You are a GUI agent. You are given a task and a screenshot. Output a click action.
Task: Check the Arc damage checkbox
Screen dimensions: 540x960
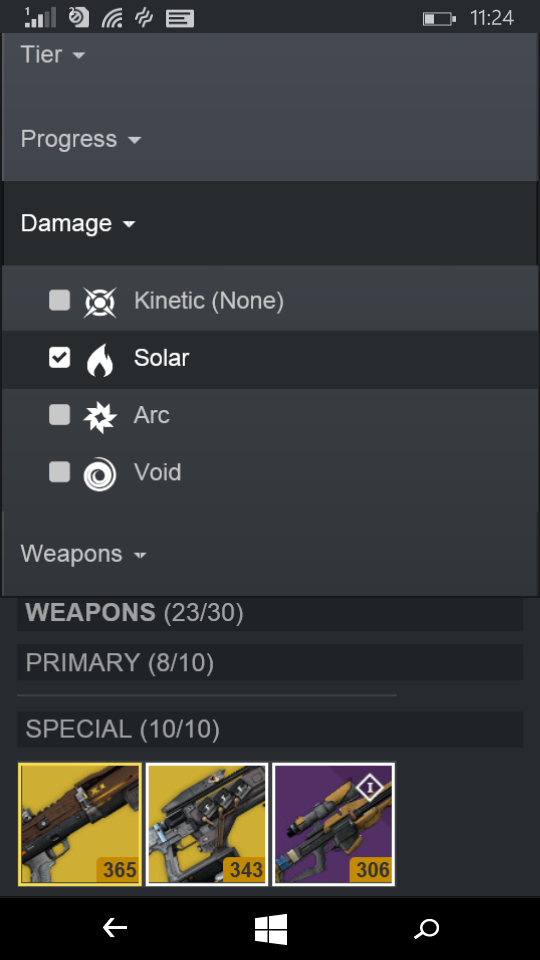coord(59,414)
